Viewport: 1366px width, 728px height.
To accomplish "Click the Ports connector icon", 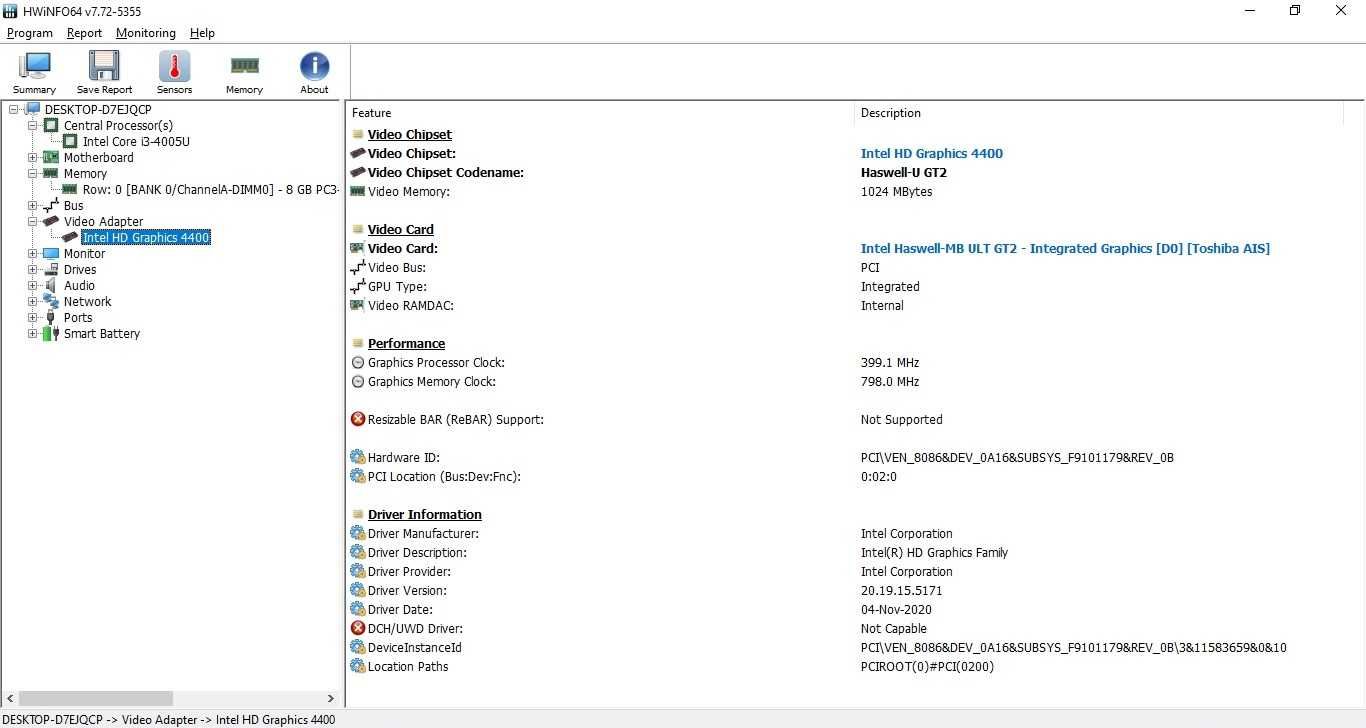I will click(51, 317).
